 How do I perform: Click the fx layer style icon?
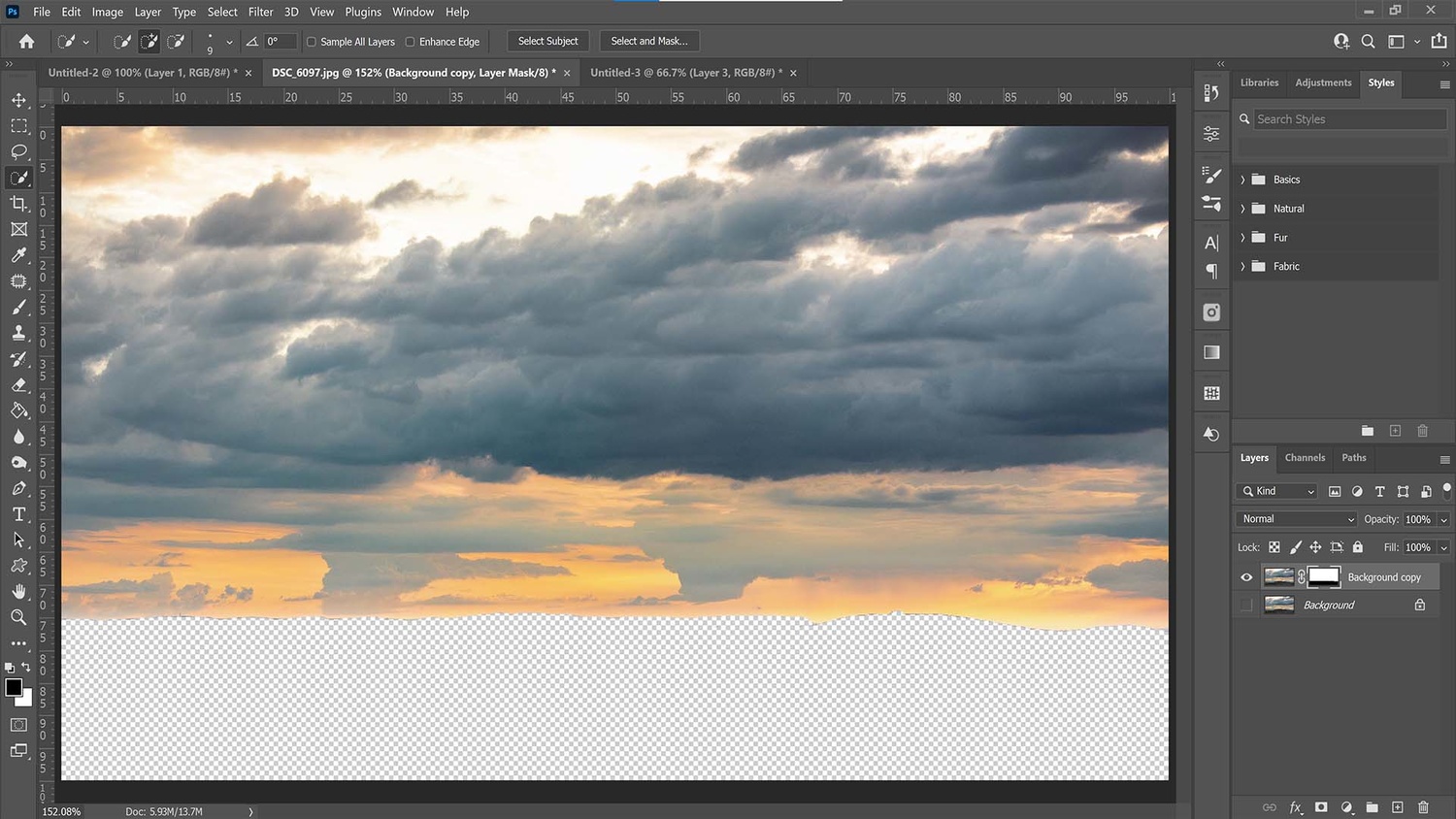pyautogui.click(x=1295, y=807)
